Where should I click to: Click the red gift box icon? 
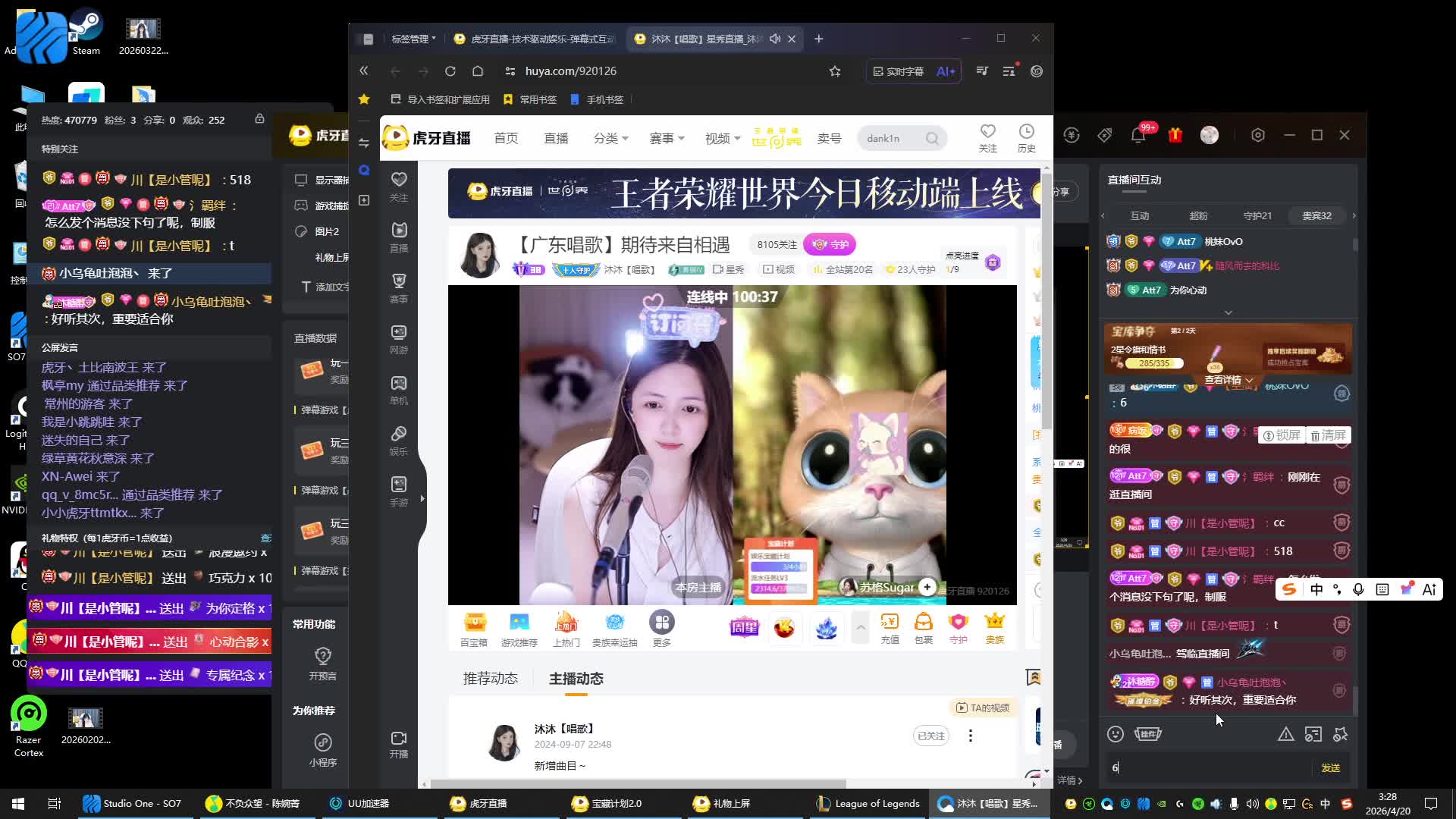click(x=1175, y=135)
